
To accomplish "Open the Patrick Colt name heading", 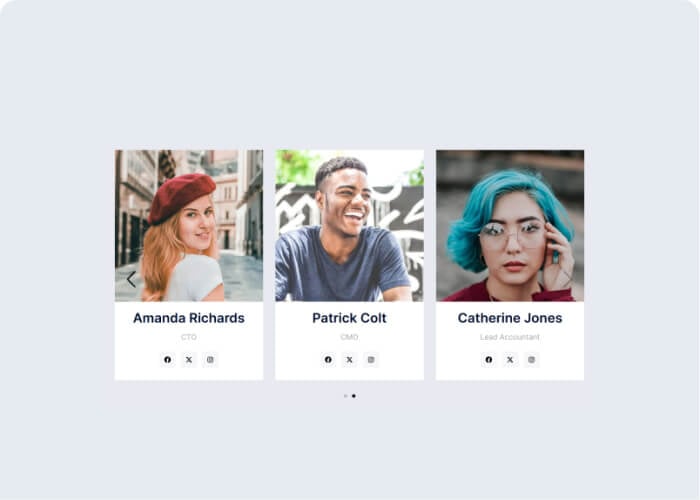I will [350, 318].
